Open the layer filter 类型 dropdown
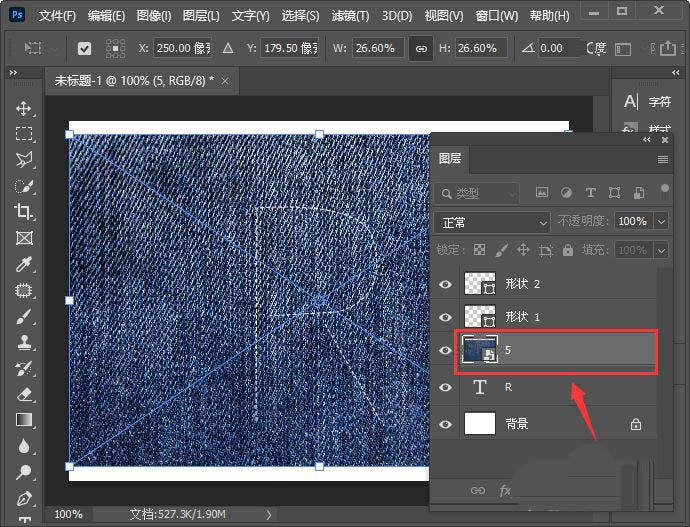This screenshot has height=527, width=690. [477, 193]
